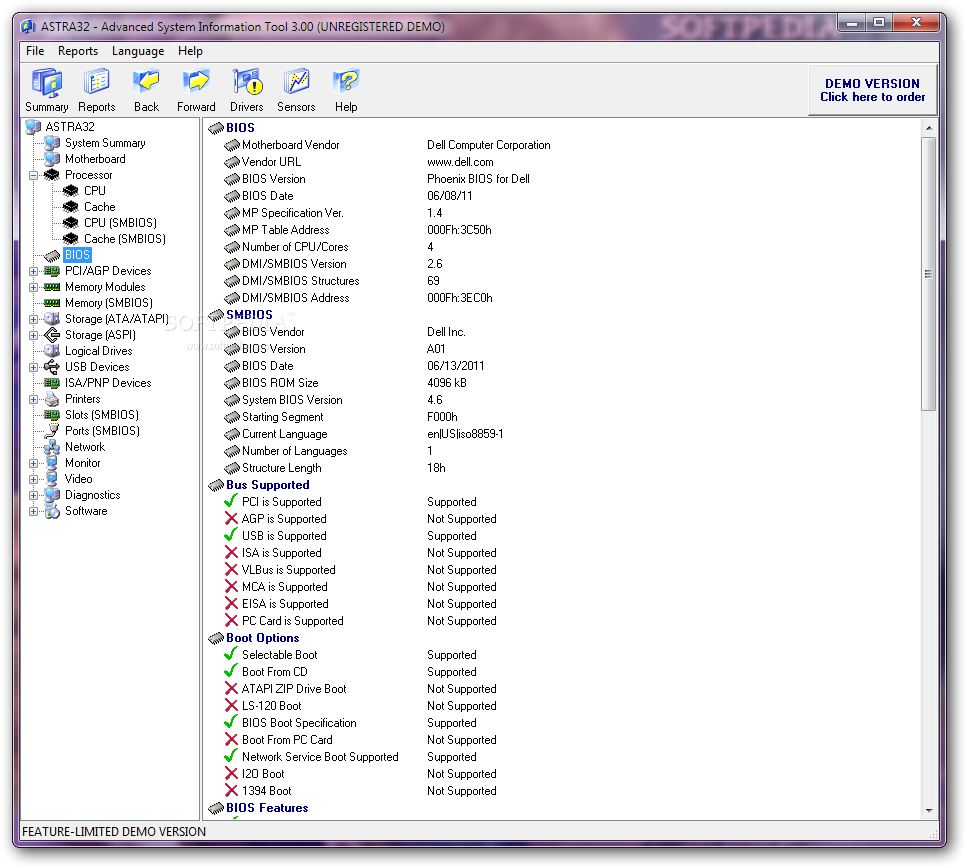Click the Printers tree icon
This screenshot has height=868, width=967.
point(52,399)
